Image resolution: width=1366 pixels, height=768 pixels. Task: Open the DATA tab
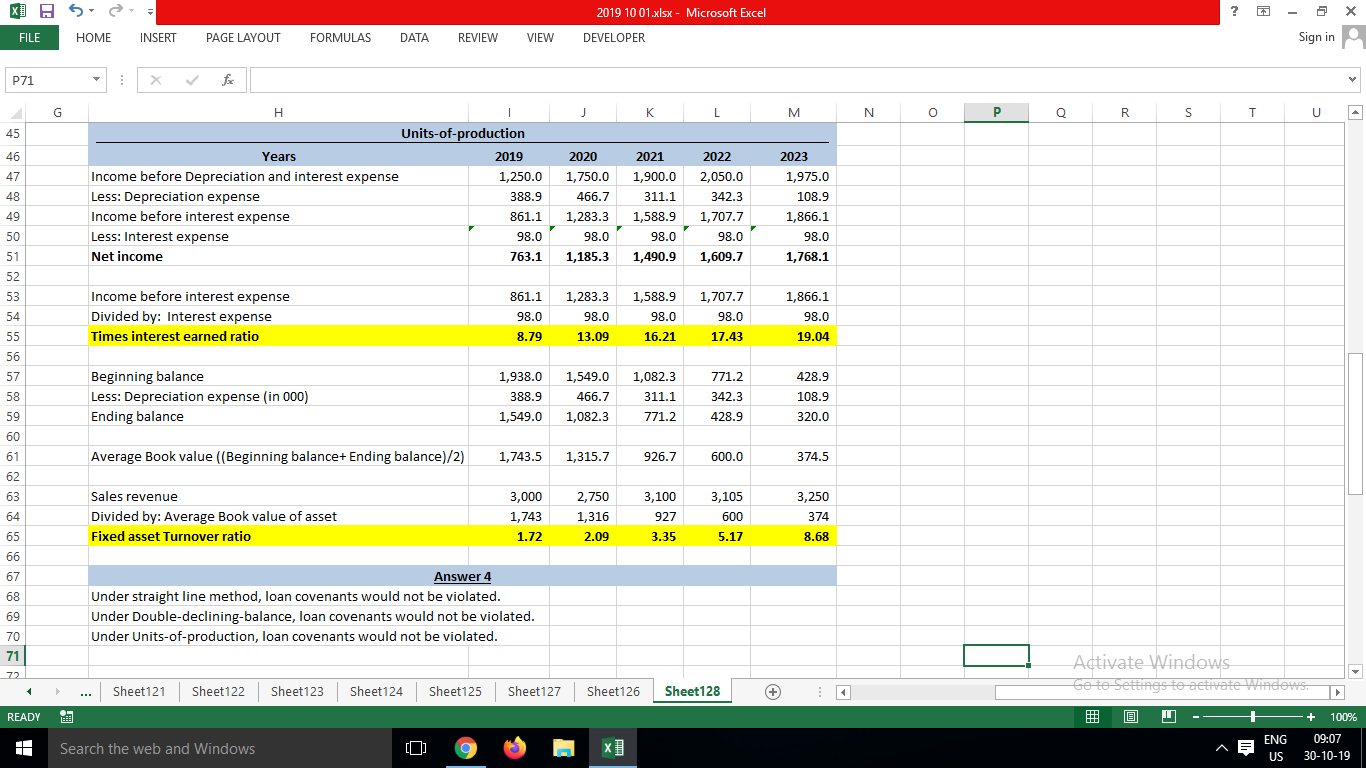tap(414, 37)
